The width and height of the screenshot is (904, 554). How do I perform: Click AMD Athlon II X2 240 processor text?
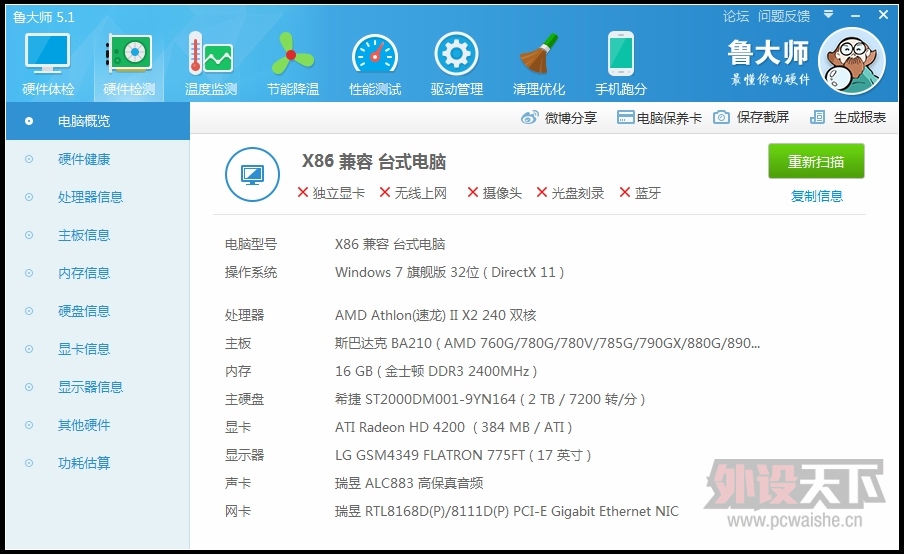(x=436, y=315)
